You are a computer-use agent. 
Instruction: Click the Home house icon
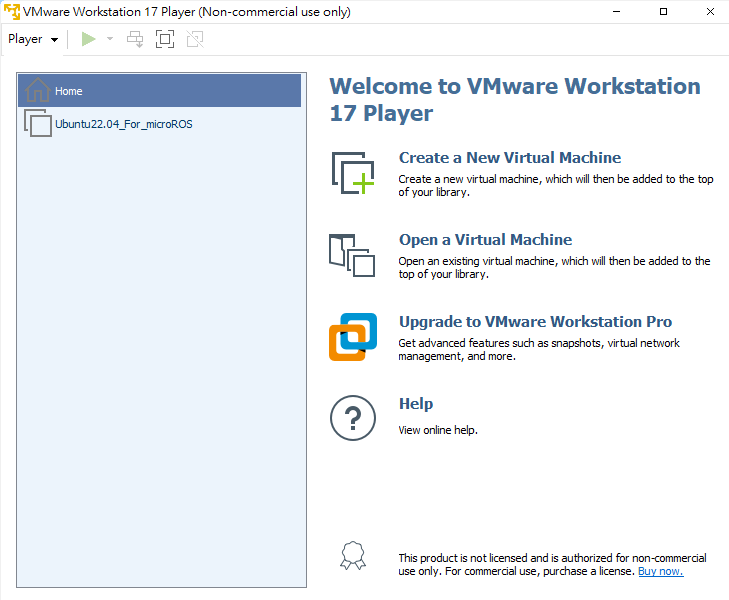[38, 90]
